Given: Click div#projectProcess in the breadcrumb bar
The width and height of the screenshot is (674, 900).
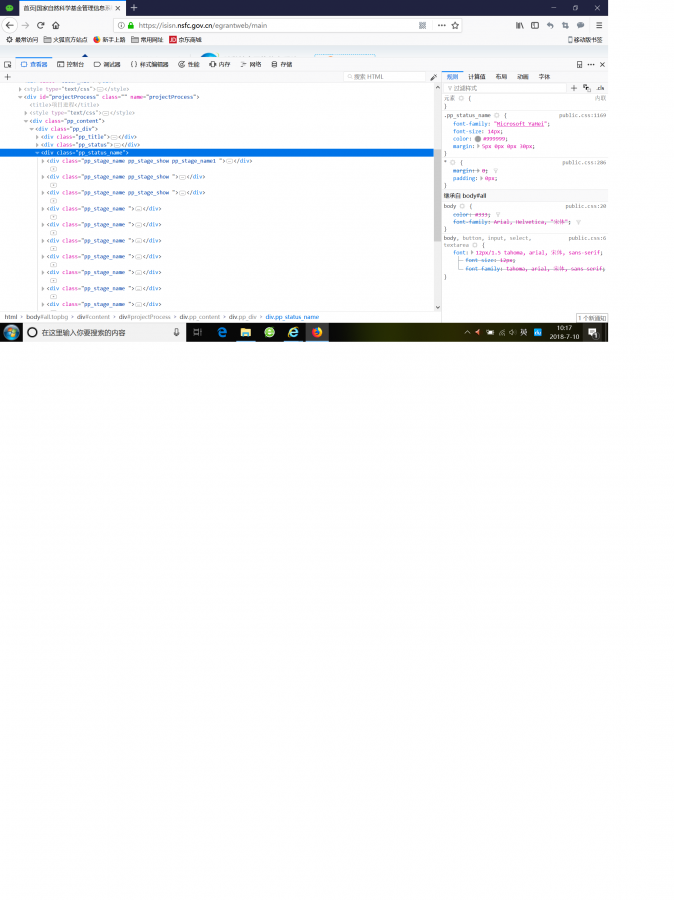Looking at the screenshot, I should (145, 316).
